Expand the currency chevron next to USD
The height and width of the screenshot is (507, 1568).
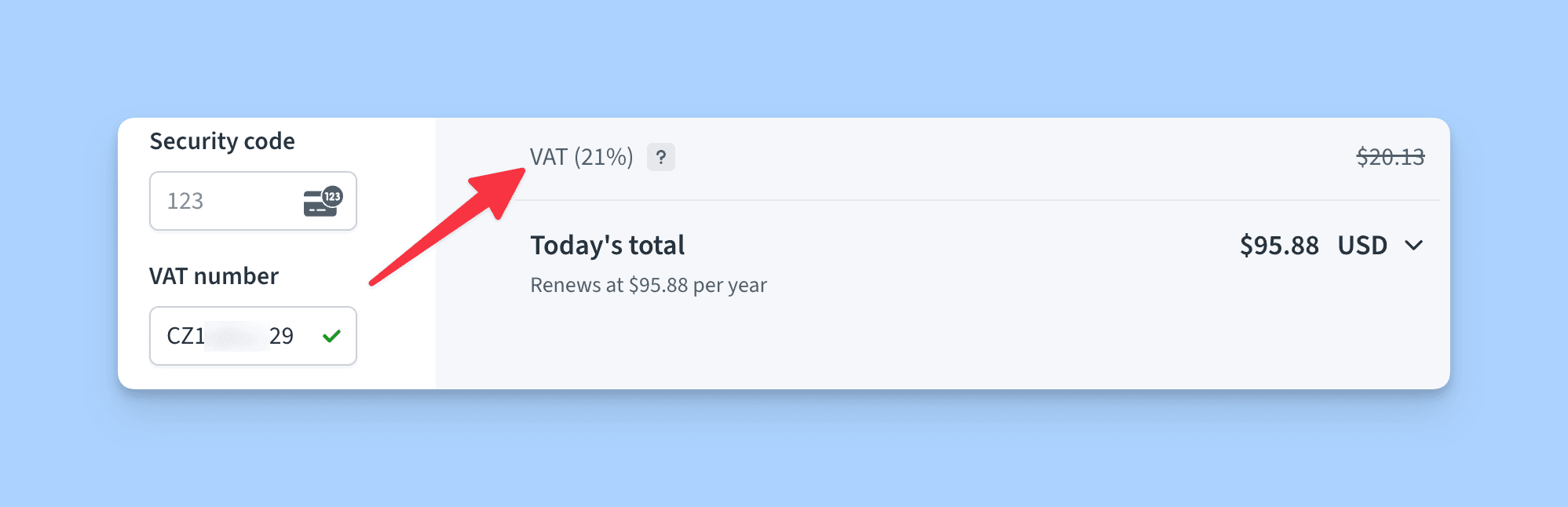(1413, 246)
